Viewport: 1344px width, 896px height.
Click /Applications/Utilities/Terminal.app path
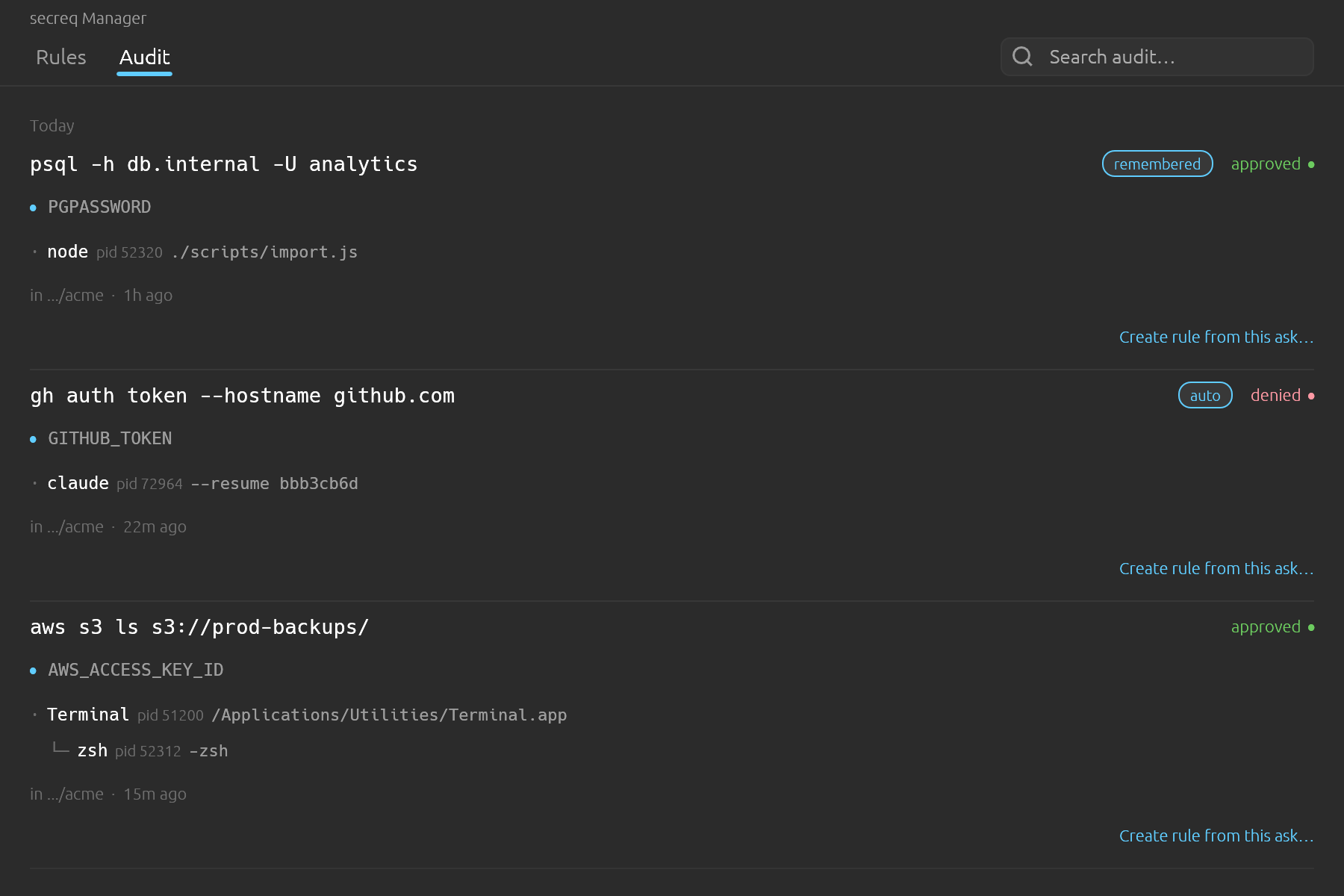389,715
